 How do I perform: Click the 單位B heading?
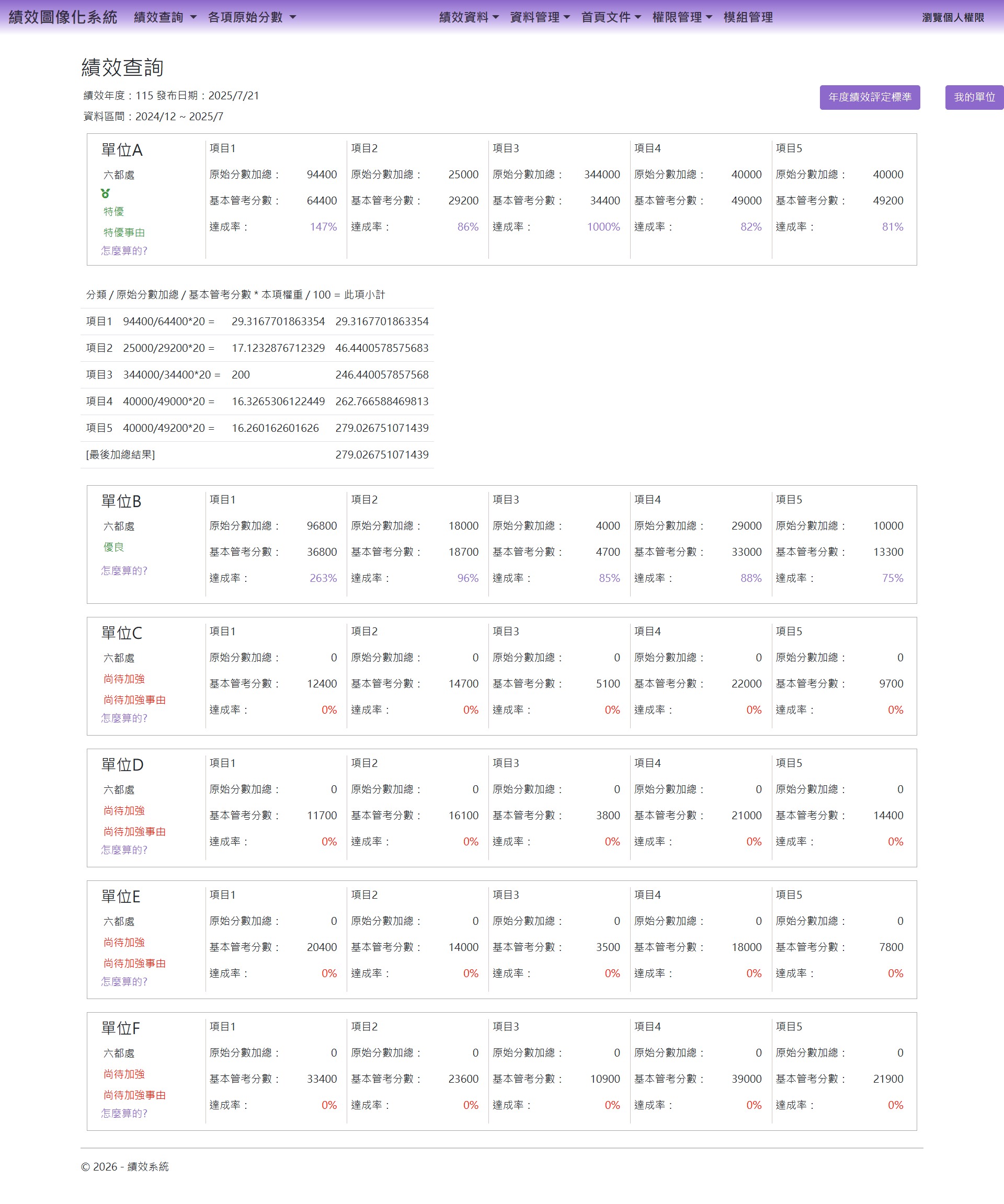point(121,501)
